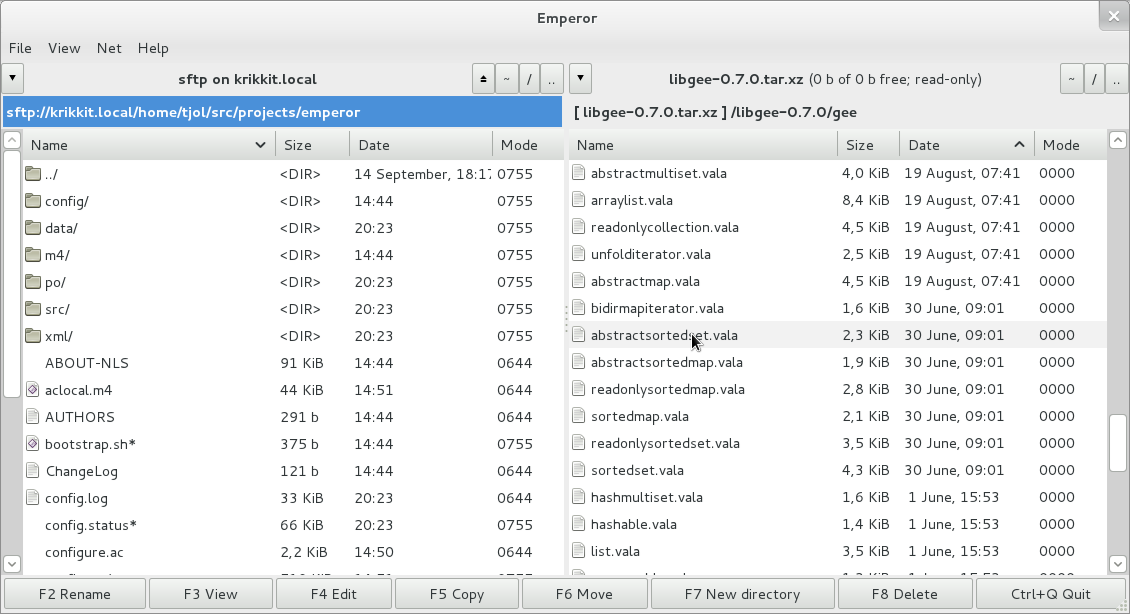
Task: Open the File menu
Action: point(20,48)
